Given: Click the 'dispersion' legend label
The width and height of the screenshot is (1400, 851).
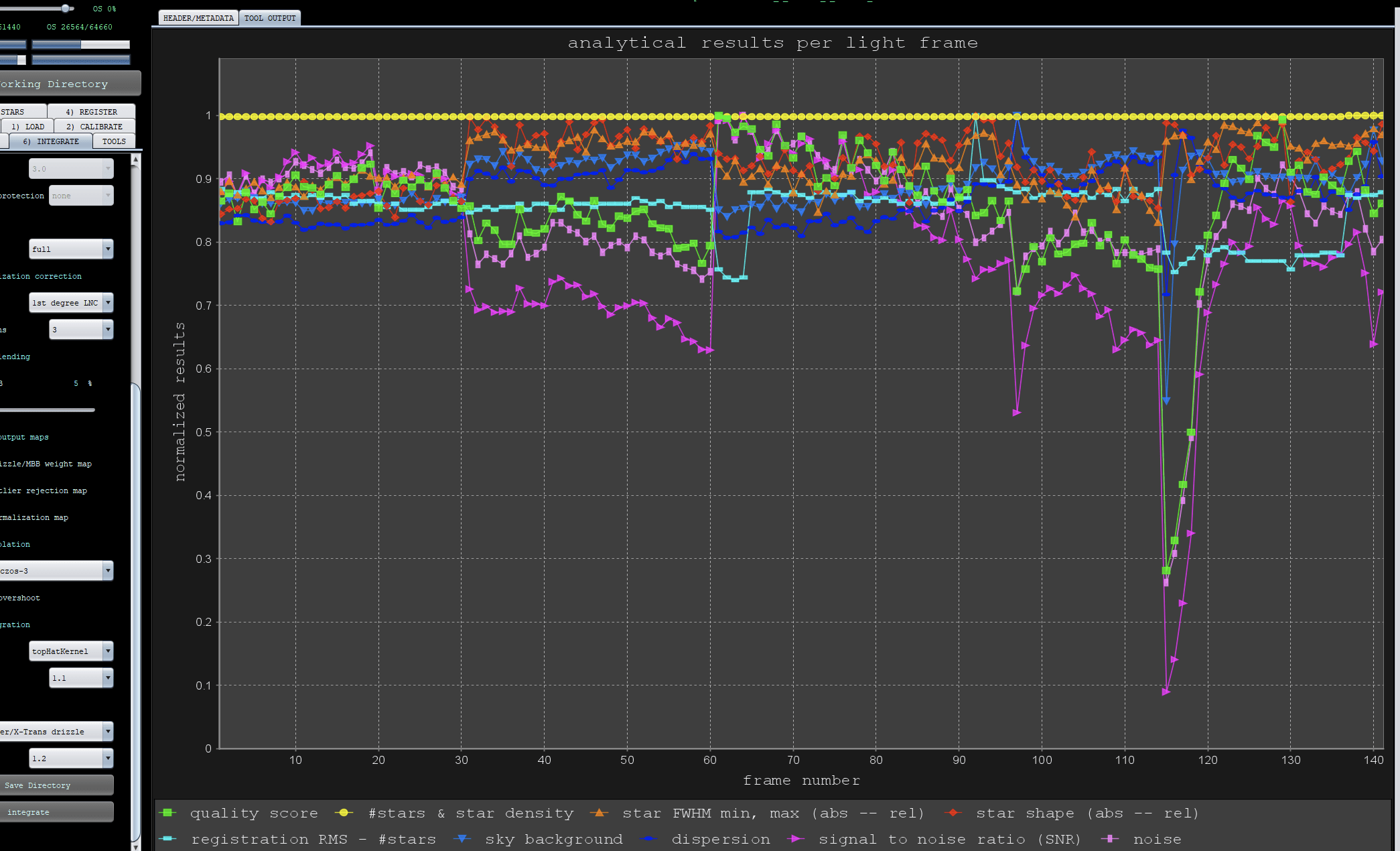Looking at the screenshot, I should 721,840.
